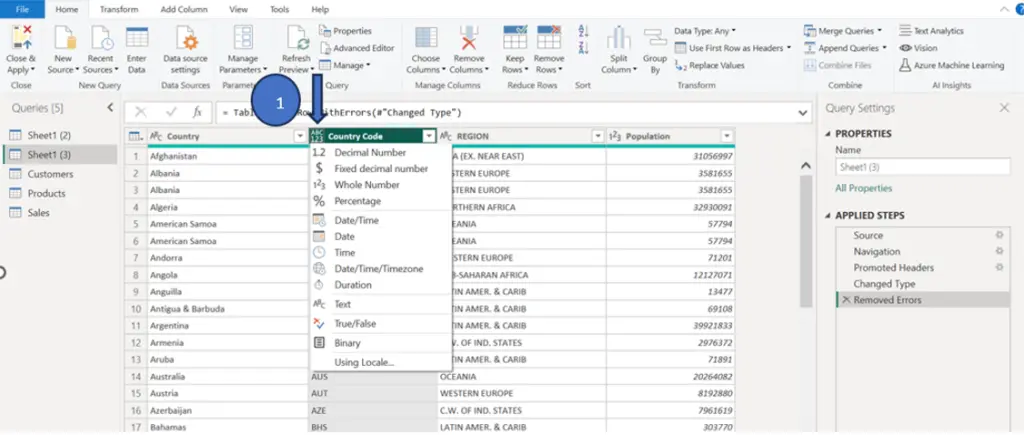Viewport: 1024px width, 435px height.
Task: Click the query Name input field
Action: point(923,167)
